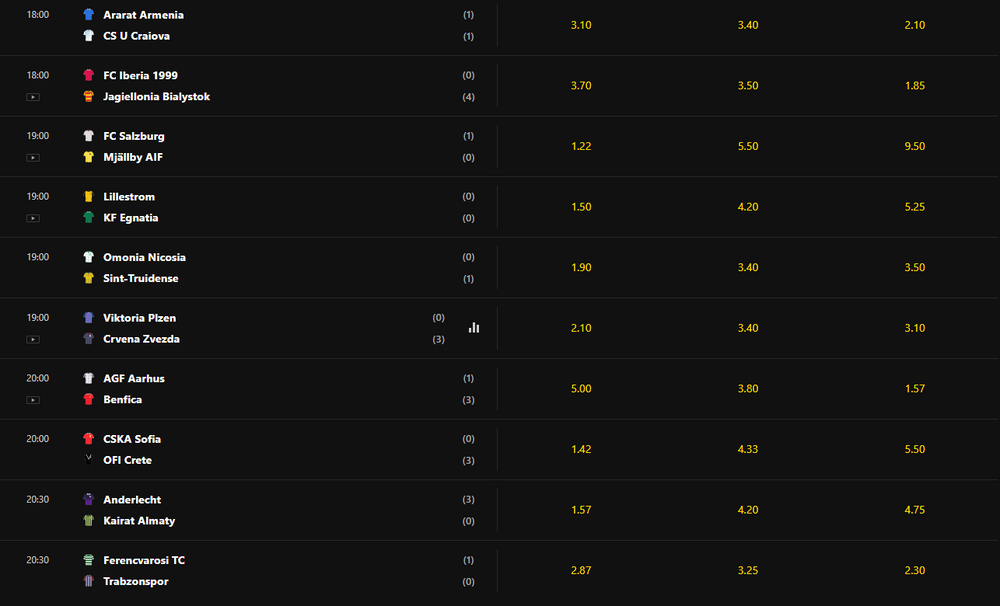Open Trabzonspor team name link

point(136,581)
